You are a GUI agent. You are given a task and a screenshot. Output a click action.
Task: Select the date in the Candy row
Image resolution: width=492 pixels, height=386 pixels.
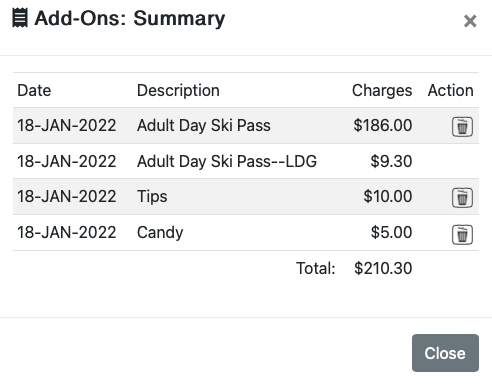click(67, 232)
